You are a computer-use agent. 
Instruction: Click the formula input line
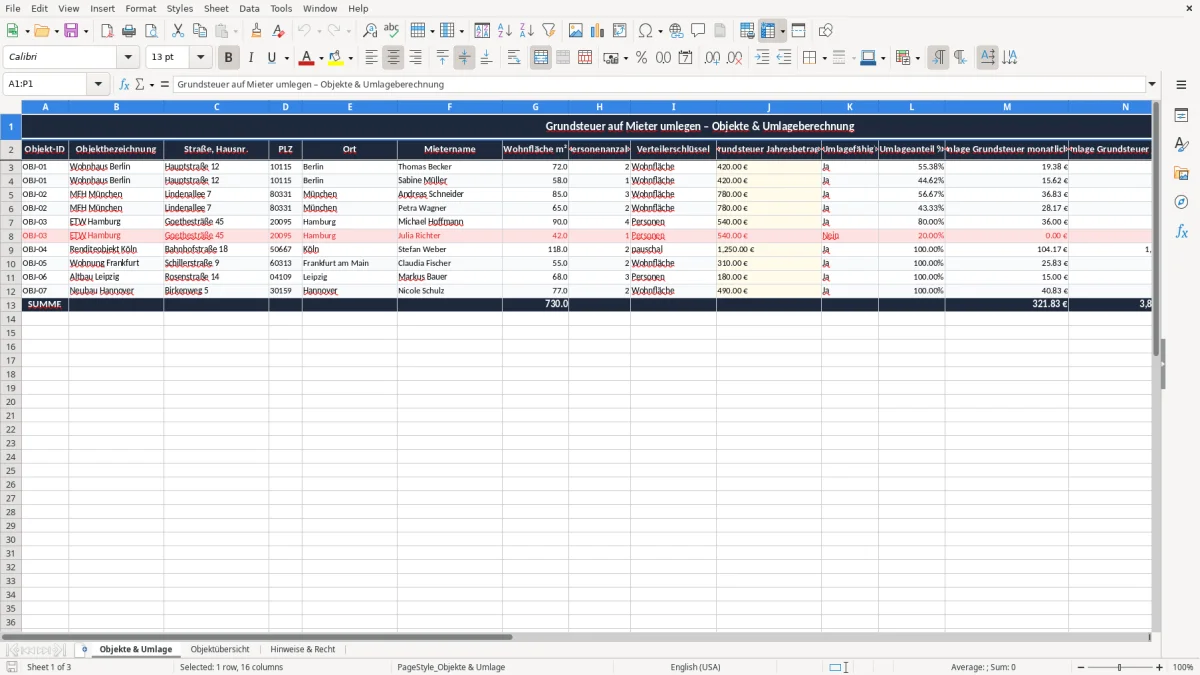660,85
